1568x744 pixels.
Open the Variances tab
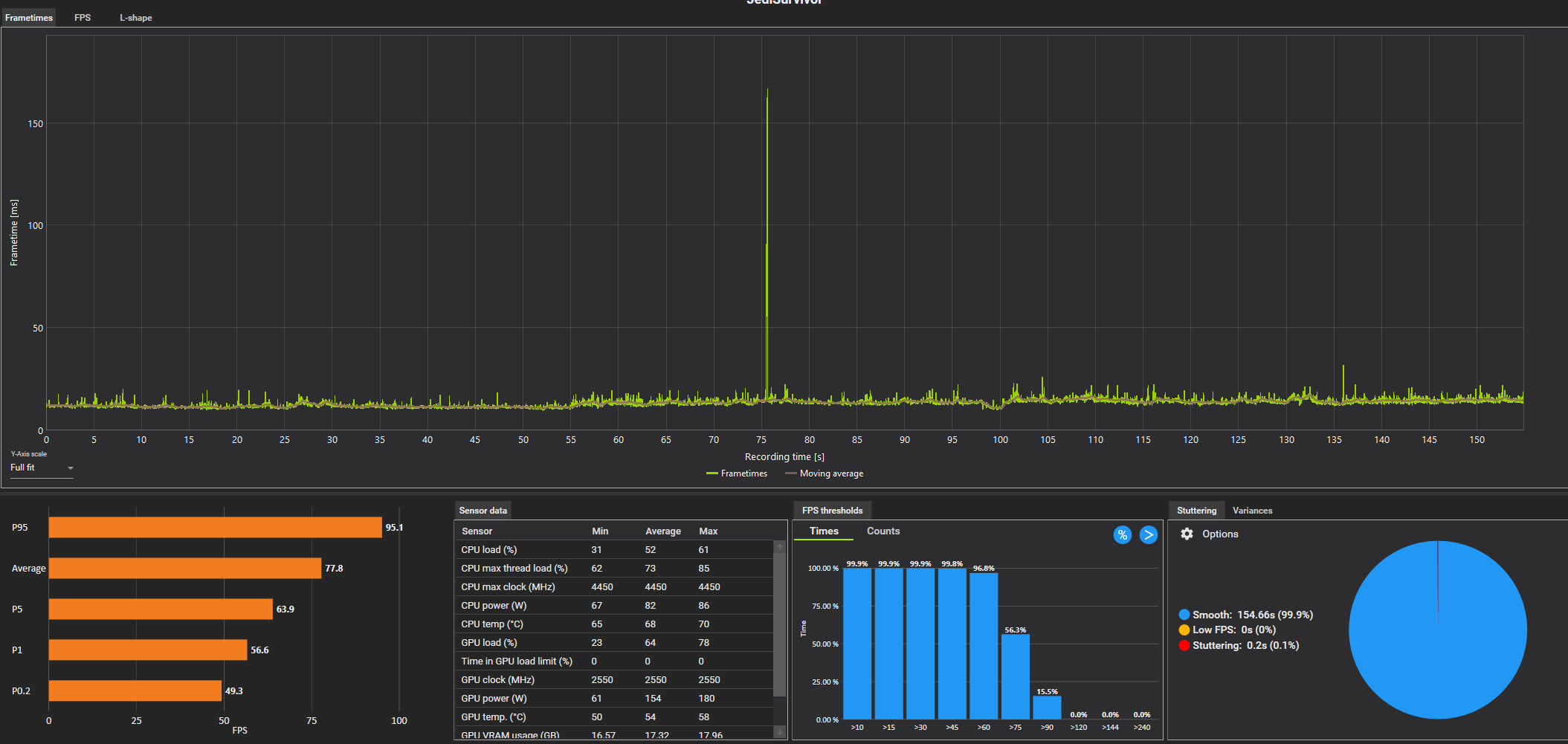pyautogui.click(x=1252, y=511)
